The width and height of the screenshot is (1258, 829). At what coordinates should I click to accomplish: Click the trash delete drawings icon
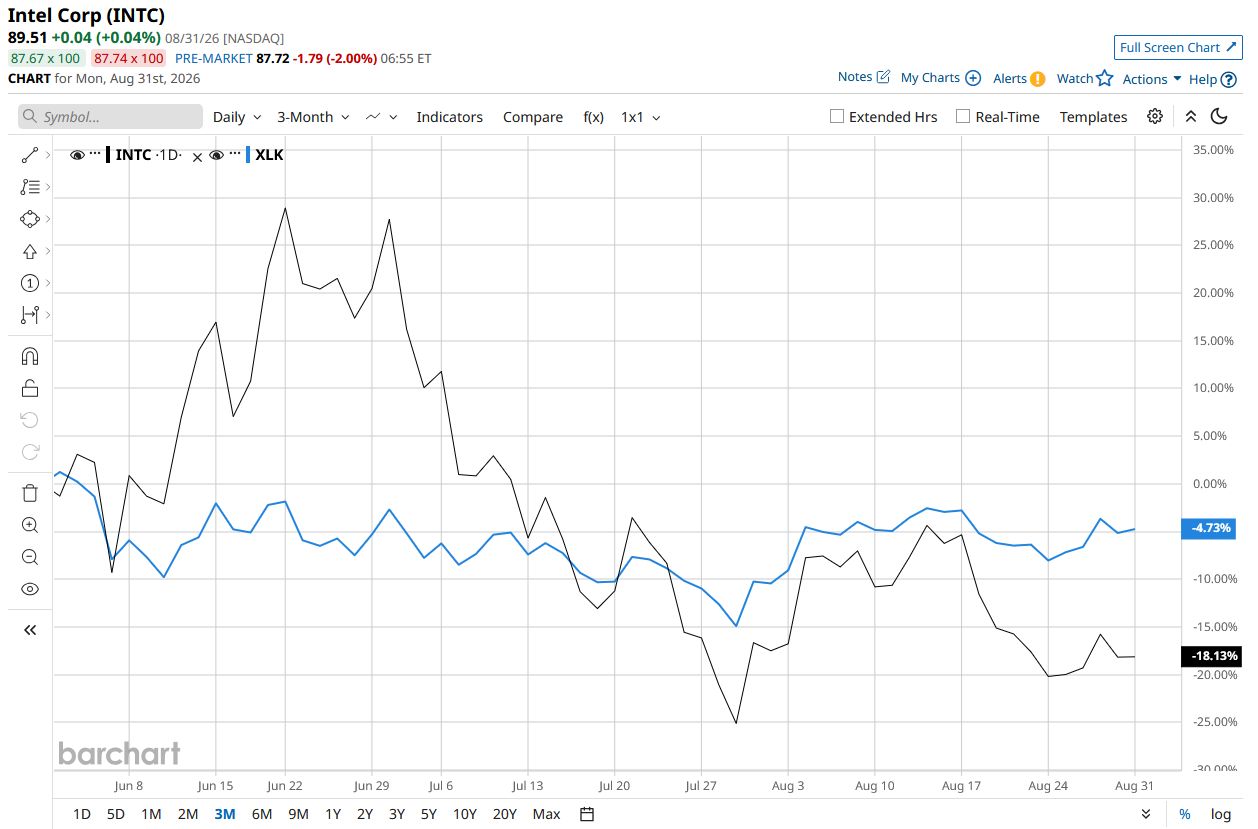coord(29,492)
